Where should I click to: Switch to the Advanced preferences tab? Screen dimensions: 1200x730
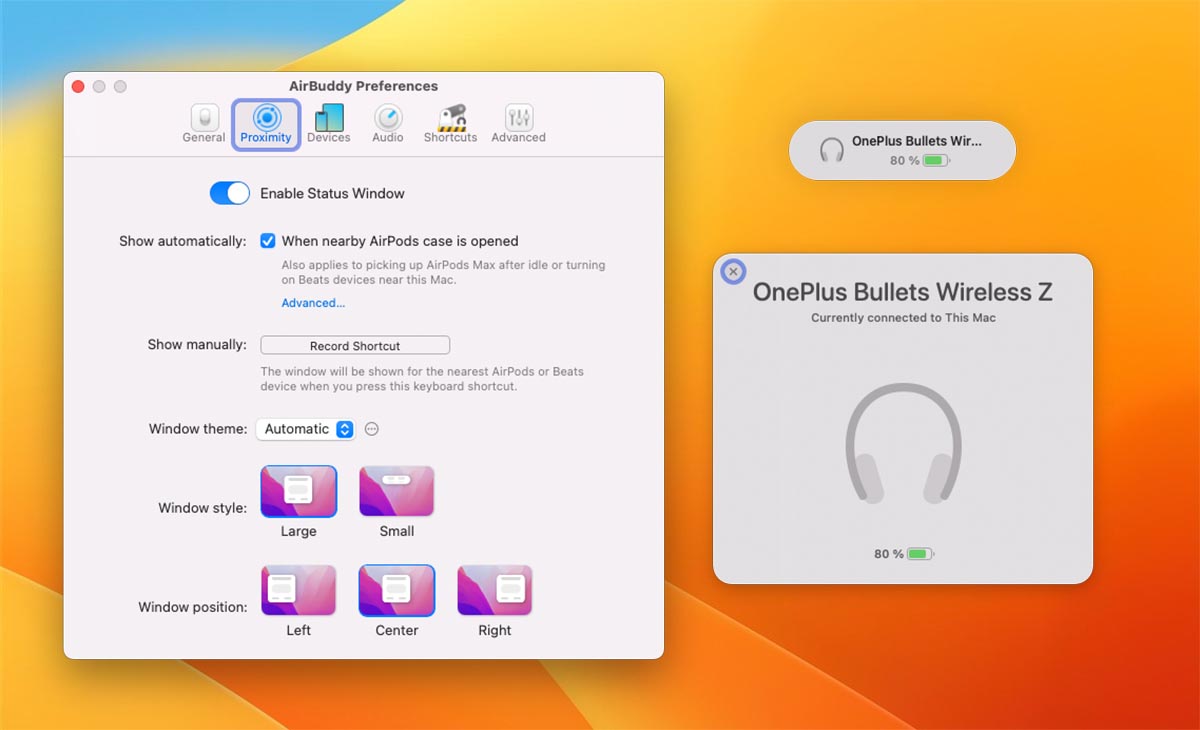(x=518, y=125)
